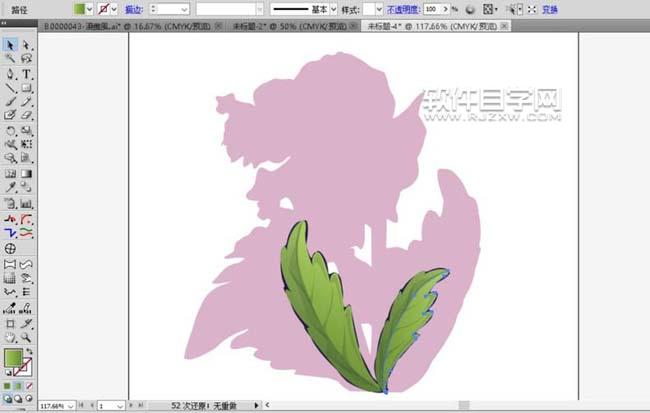Click the Recolor Artwork wheel icon

(x=470, y=9)
